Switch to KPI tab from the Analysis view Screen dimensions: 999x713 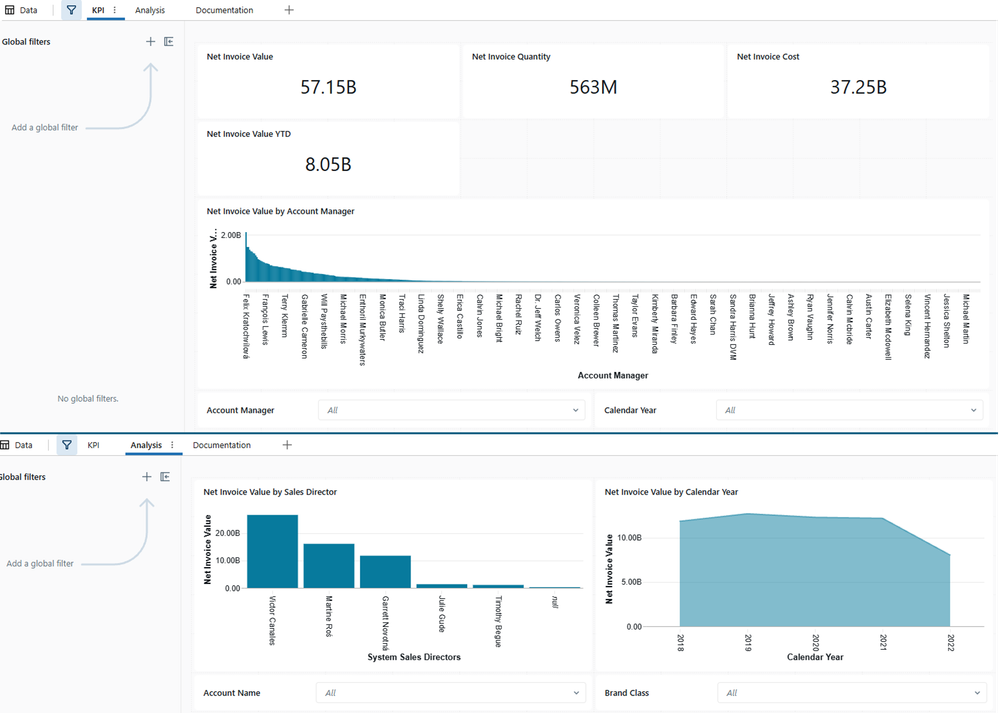[x=93, y=445]
